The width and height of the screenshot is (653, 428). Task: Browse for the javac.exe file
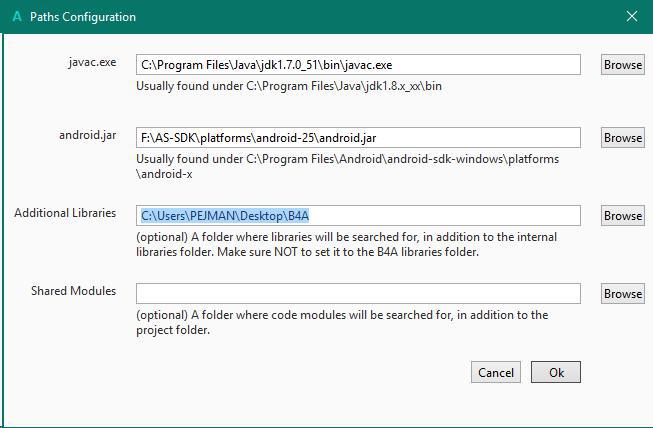pyautogui.click(x=622, y=64)
